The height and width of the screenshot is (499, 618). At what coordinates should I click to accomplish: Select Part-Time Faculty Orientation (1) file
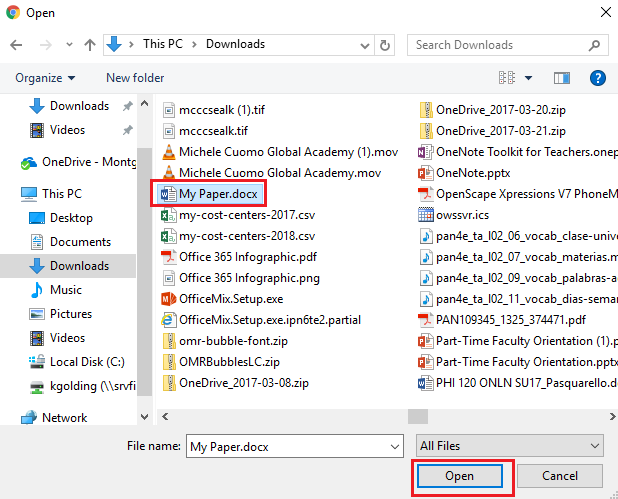518,341
